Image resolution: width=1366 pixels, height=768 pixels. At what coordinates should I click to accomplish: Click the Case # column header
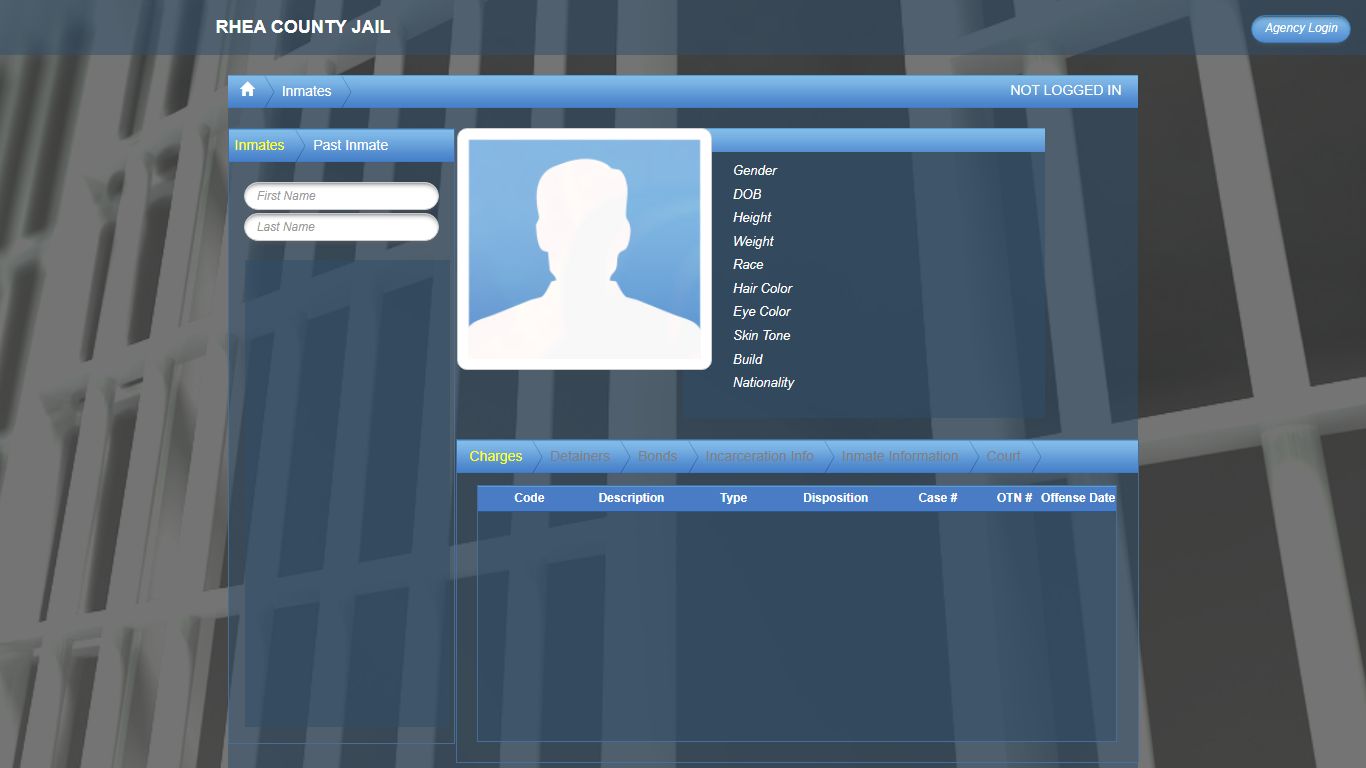(937, 498)
